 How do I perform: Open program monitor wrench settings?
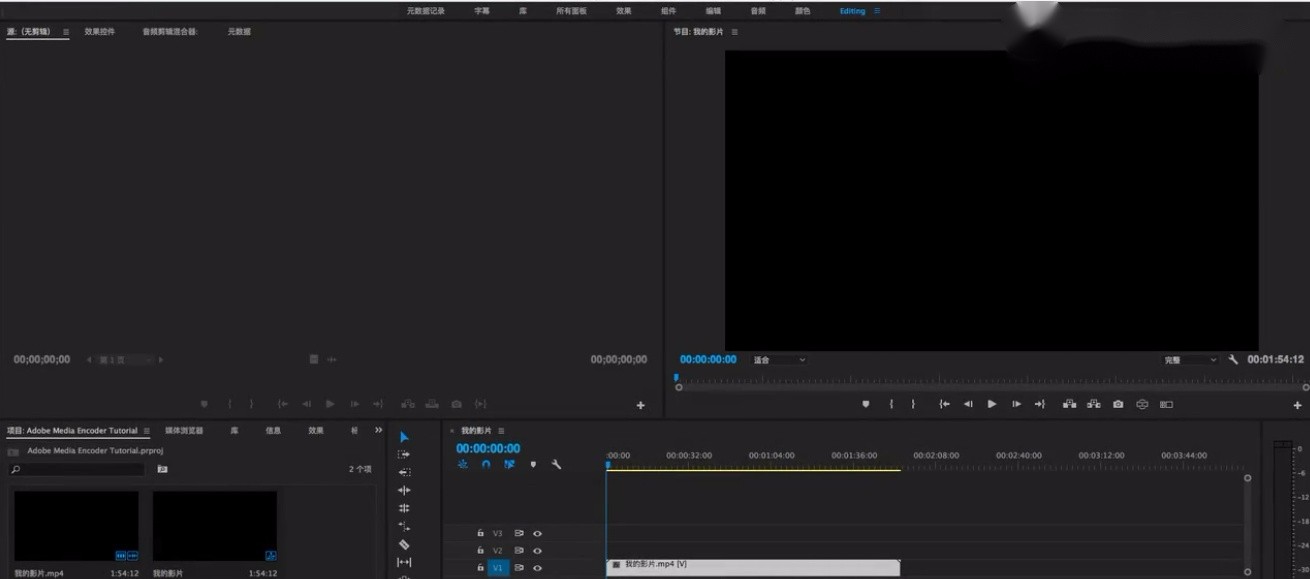[1233, 359]
